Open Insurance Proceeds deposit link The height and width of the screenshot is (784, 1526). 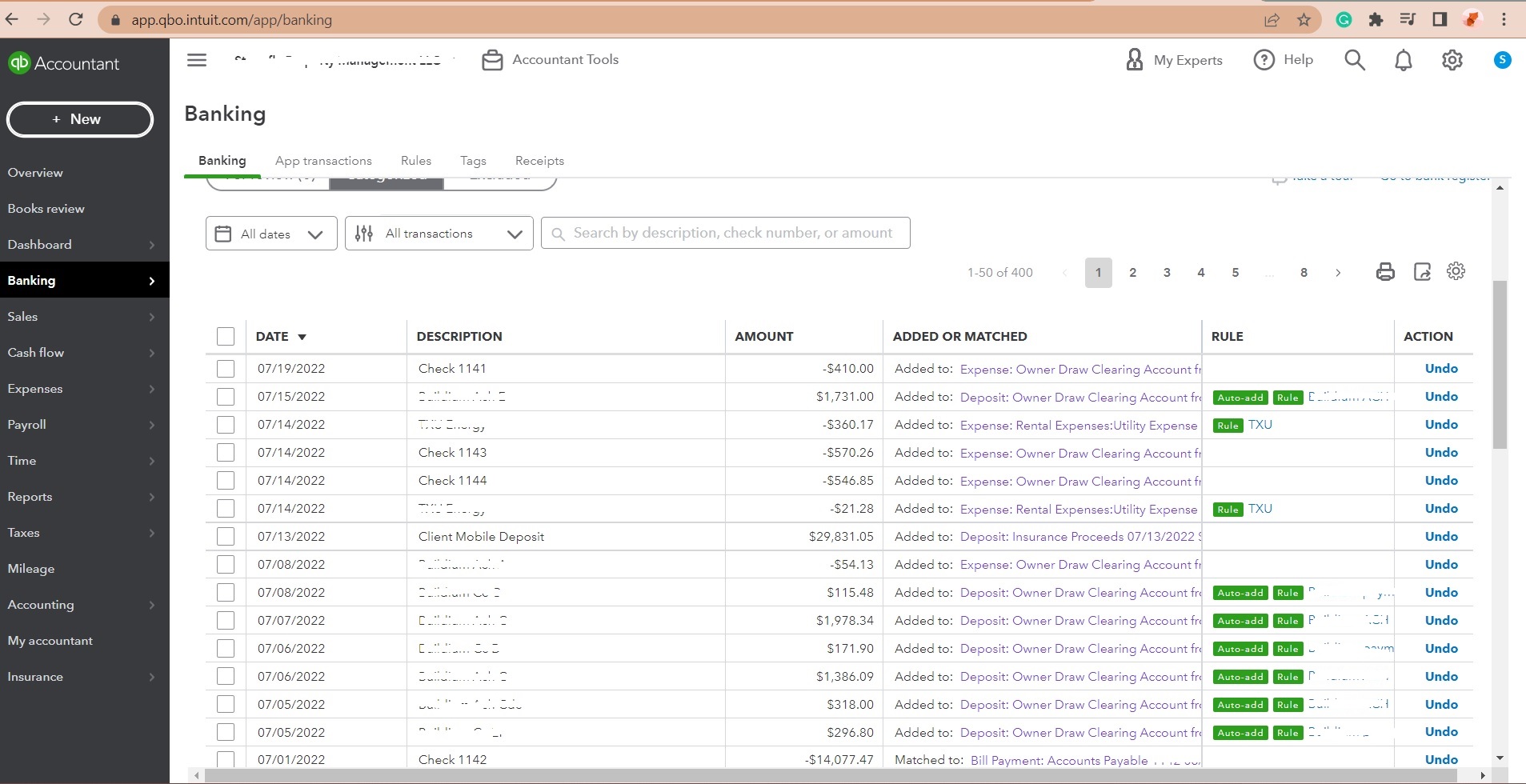tap(1080, 537)
